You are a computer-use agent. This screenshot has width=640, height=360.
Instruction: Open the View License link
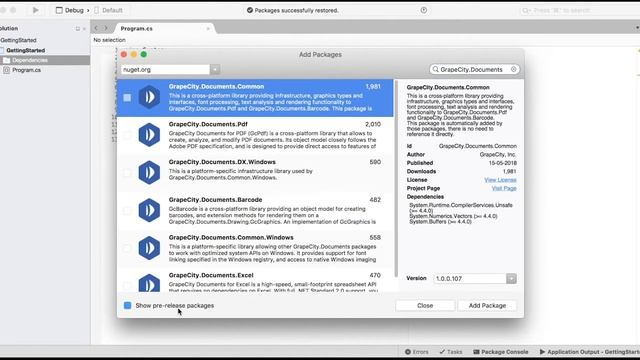tap(500, 180)
